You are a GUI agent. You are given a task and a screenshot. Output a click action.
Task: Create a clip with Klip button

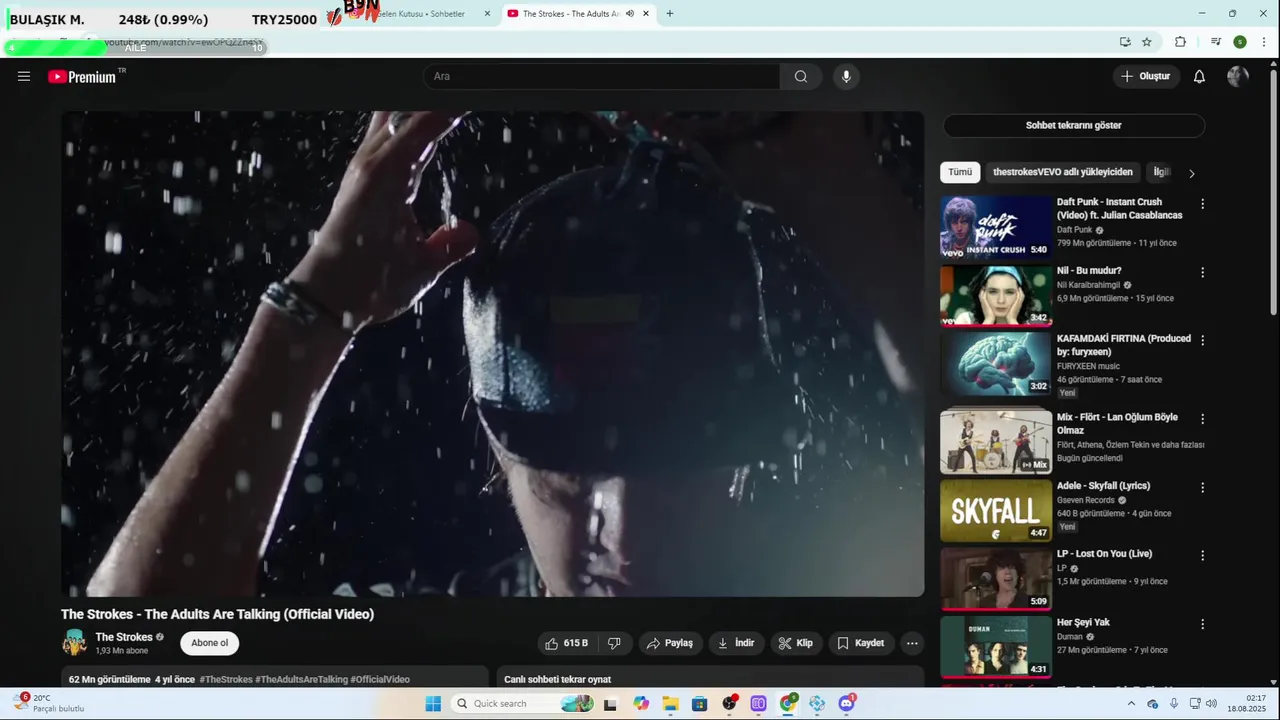pyautogui.click(x=796, y=643)
